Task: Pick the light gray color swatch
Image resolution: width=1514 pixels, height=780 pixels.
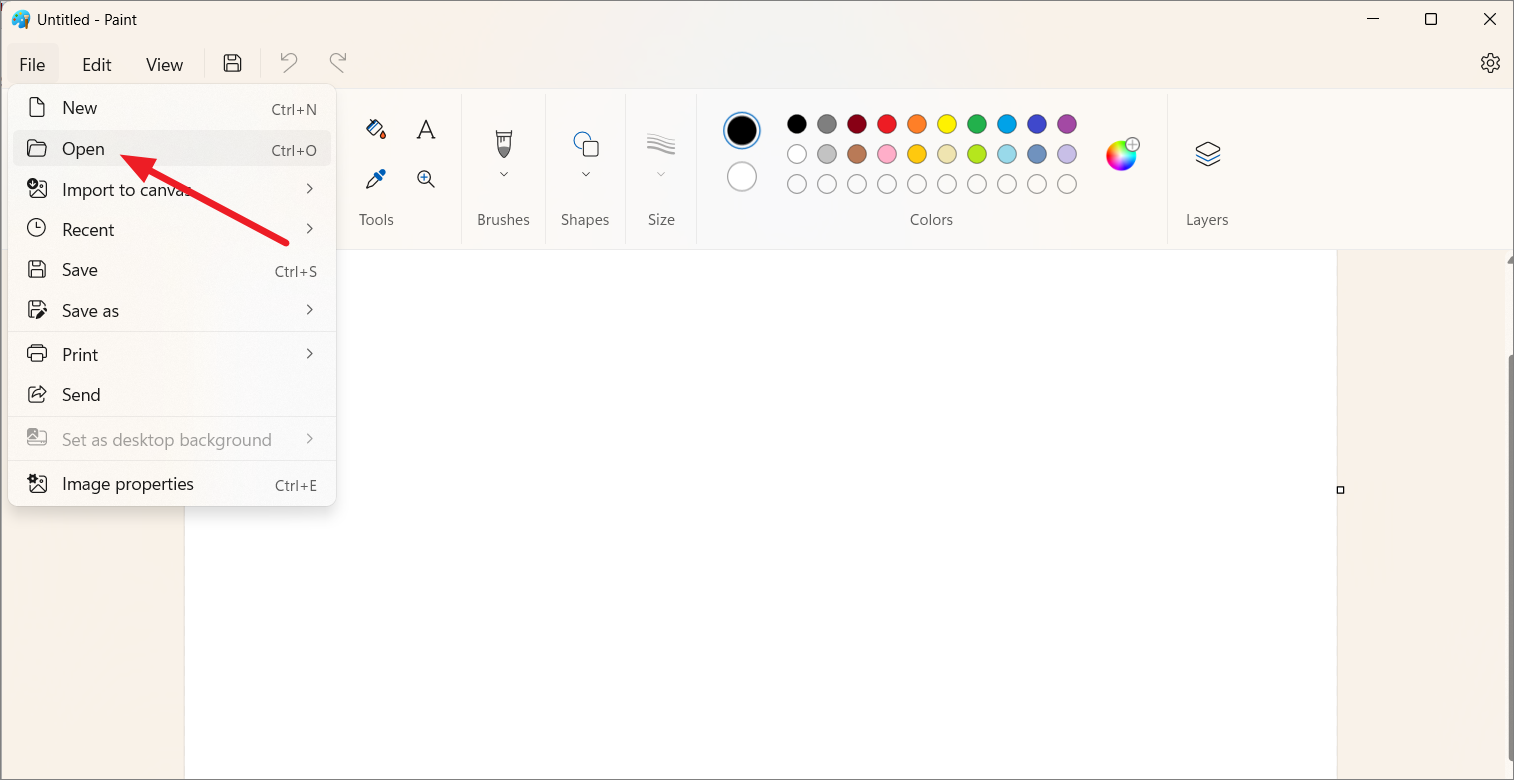Action: (827, 154)
